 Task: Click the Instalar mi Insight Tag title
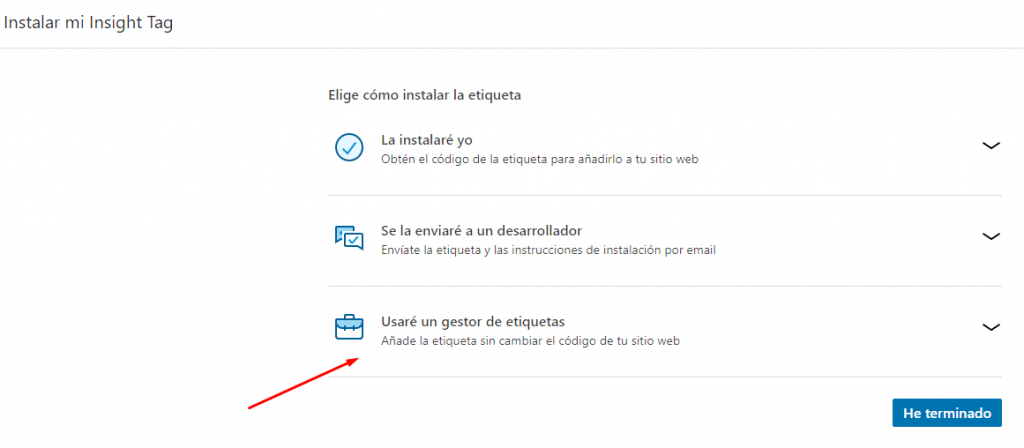click(x=88, y=23)
